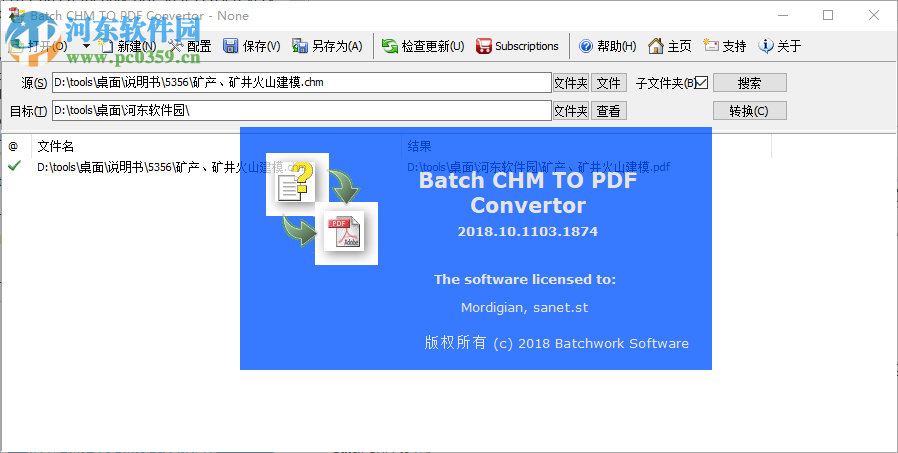Click the 新建(N) new project icon
898x453 pixels.
coord(107,46)
